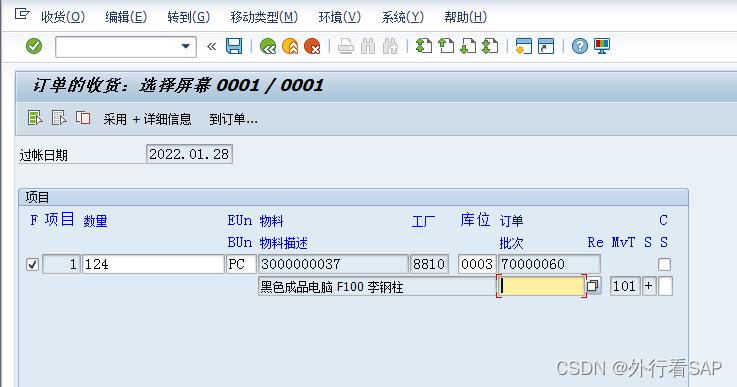737x387 pixels.
Task: Open the 转到(G) menu
Action: (188, 17)
